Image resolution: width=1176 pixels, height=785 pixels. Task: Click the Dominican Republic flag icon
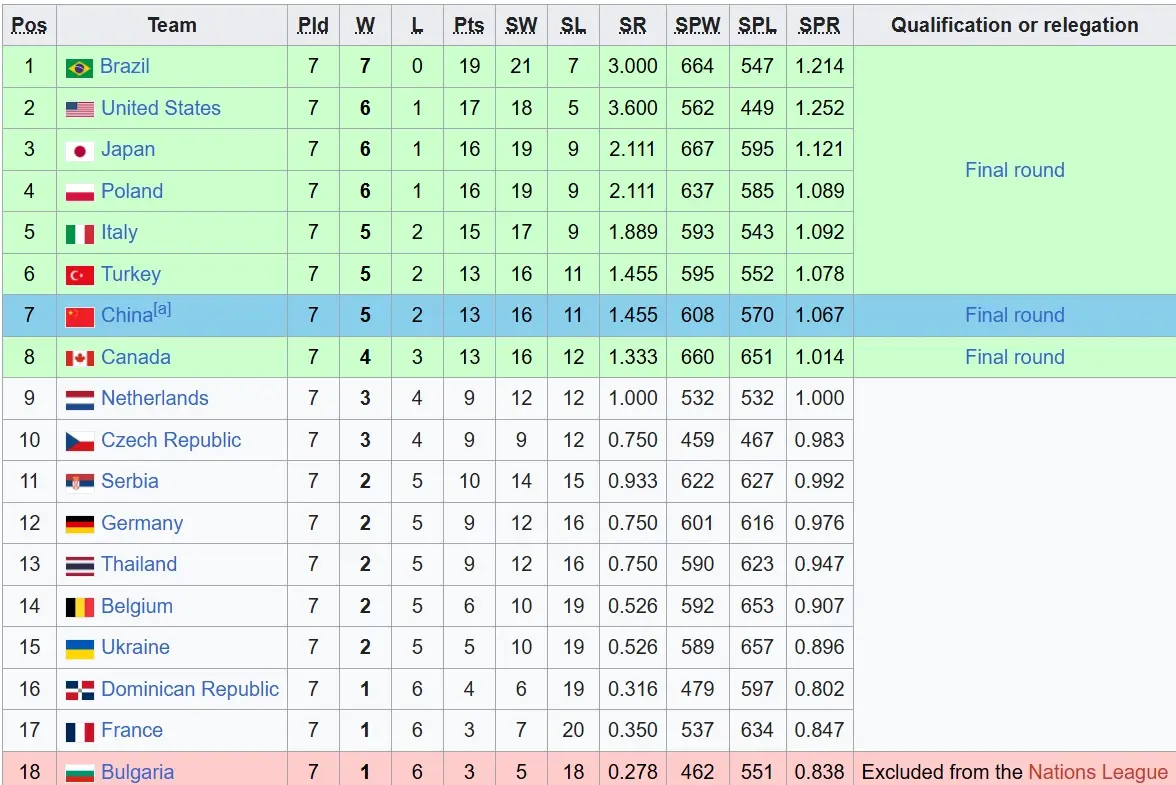80,690
